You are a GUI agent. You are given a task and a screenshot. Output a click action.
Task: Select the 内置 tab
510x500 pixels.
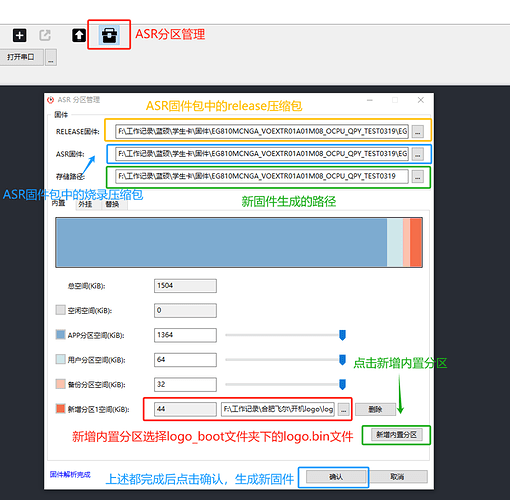59,203
